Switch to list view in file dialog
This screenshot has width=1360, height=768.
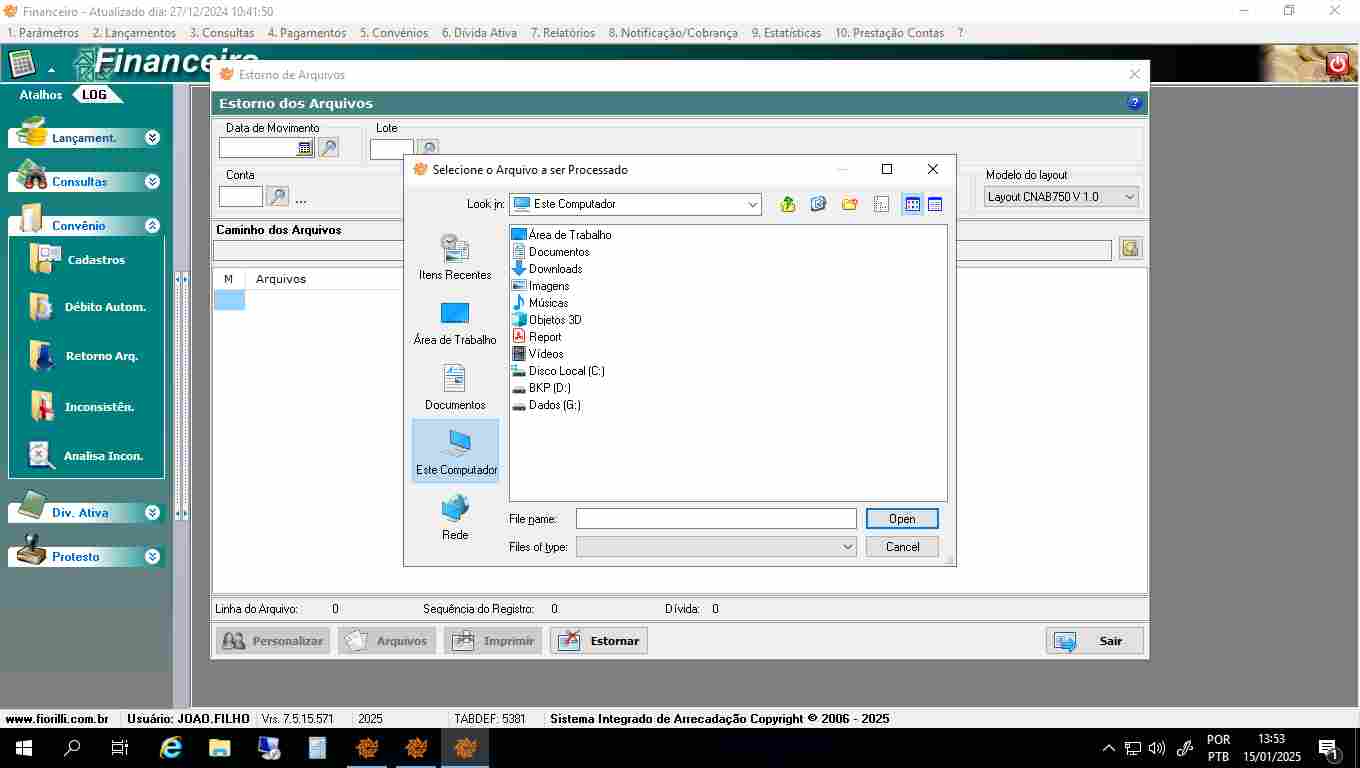point(912,204)
